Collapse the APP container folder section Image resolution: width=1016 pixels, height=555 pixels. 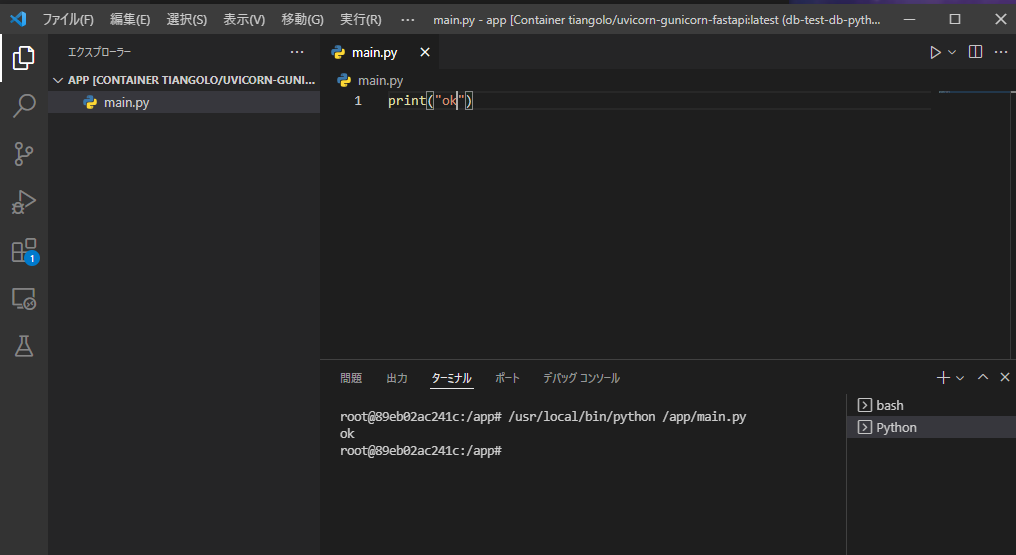[58, 80]
